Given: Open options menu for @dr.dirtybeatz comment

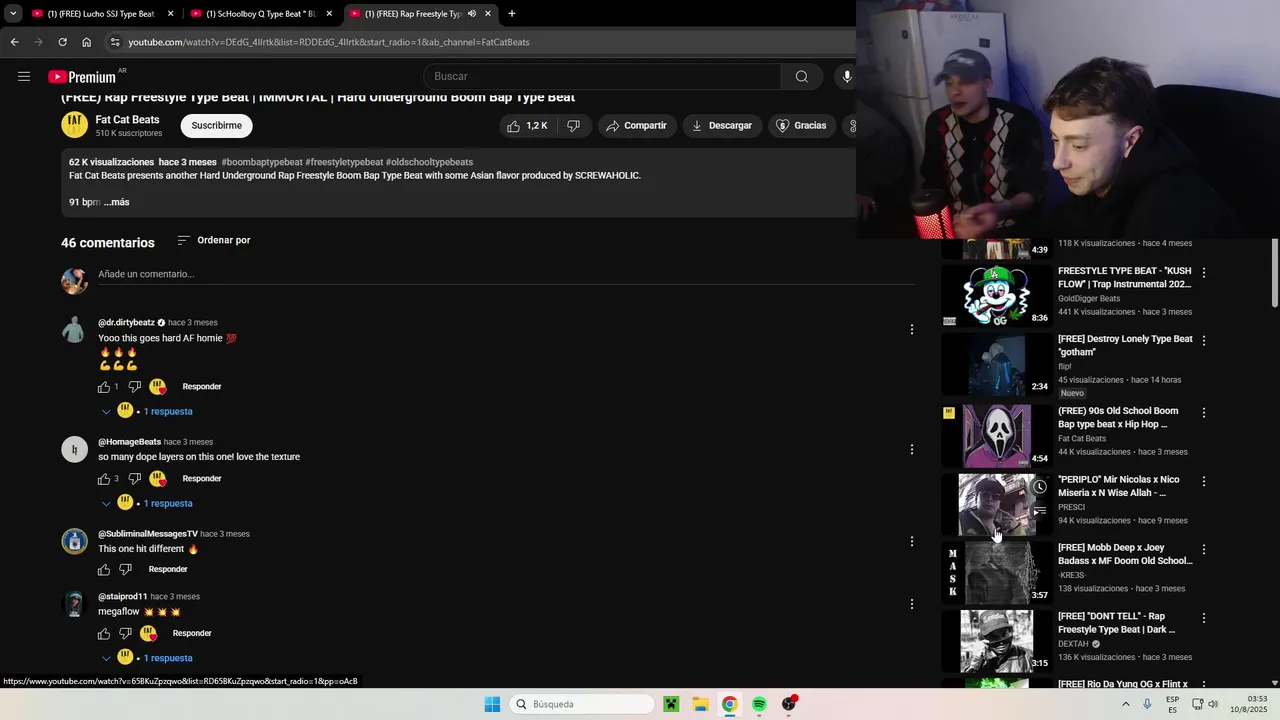Looking at the screenshot, I should [911, 330].
